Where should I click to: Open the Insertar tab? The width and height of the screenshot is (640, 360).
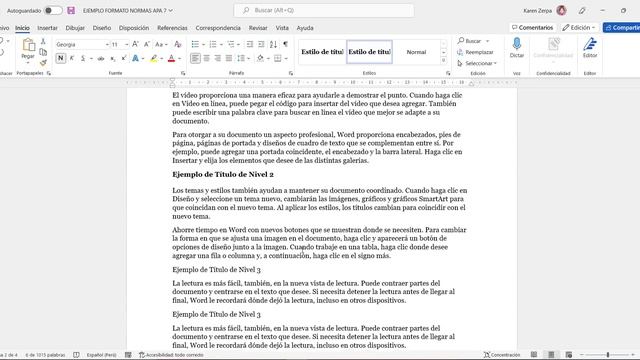[47, 28]
